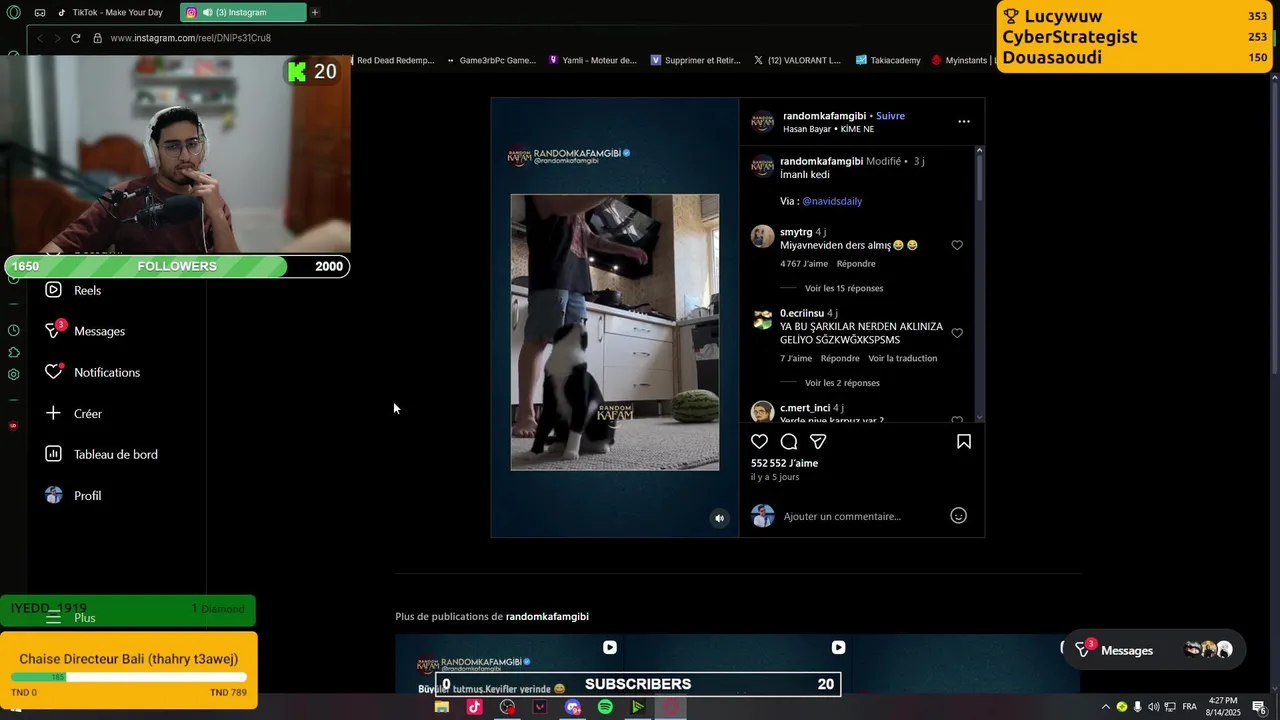Mute the reel video sound
The image size is (1280, 720).
point(719,518)
